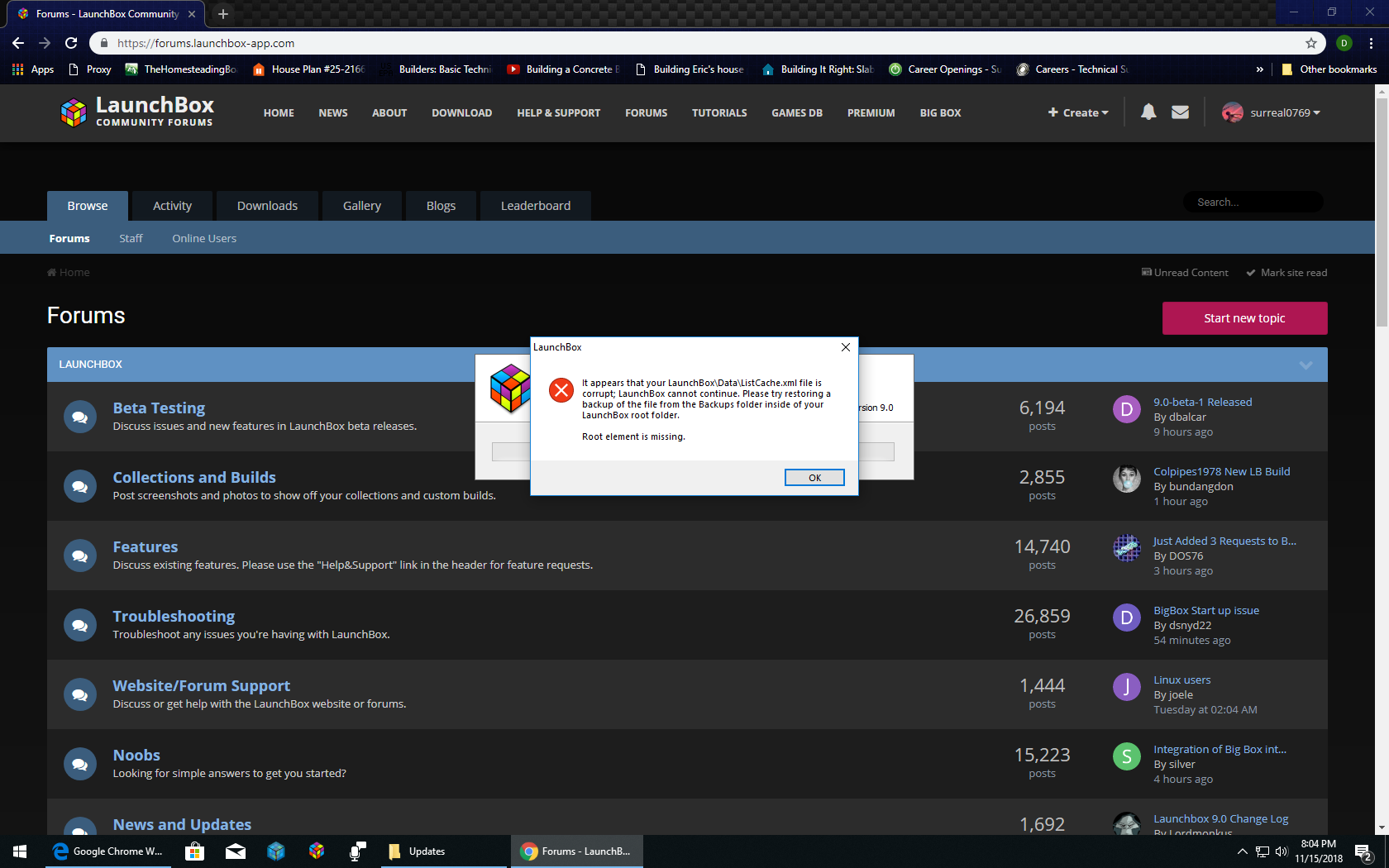Open Microsoft Store taskbar icon

tap(194, 851)
